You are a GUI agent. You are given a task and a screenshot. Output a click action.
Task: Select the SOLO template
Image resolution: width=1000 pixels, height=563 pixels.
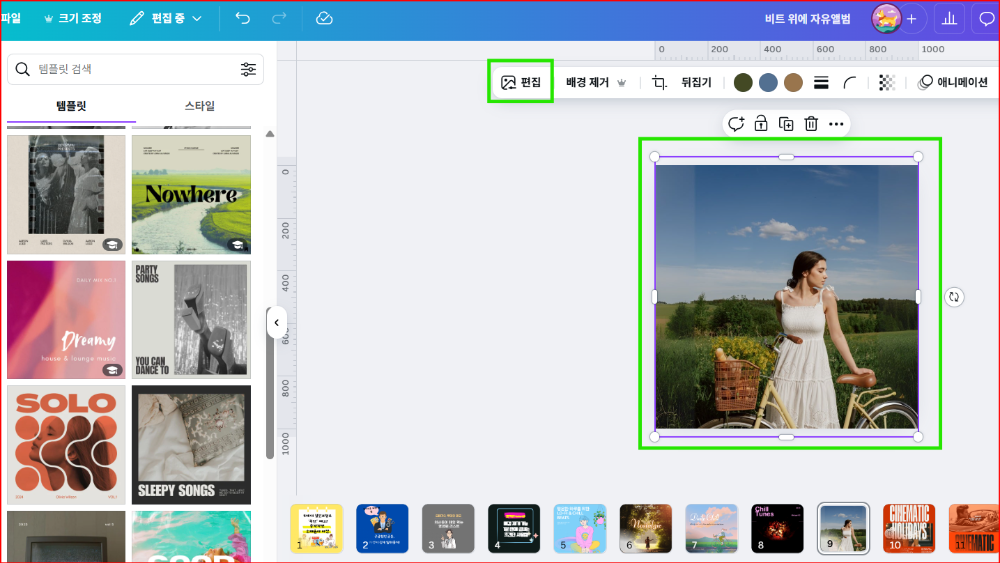click(x=66, y=444)
